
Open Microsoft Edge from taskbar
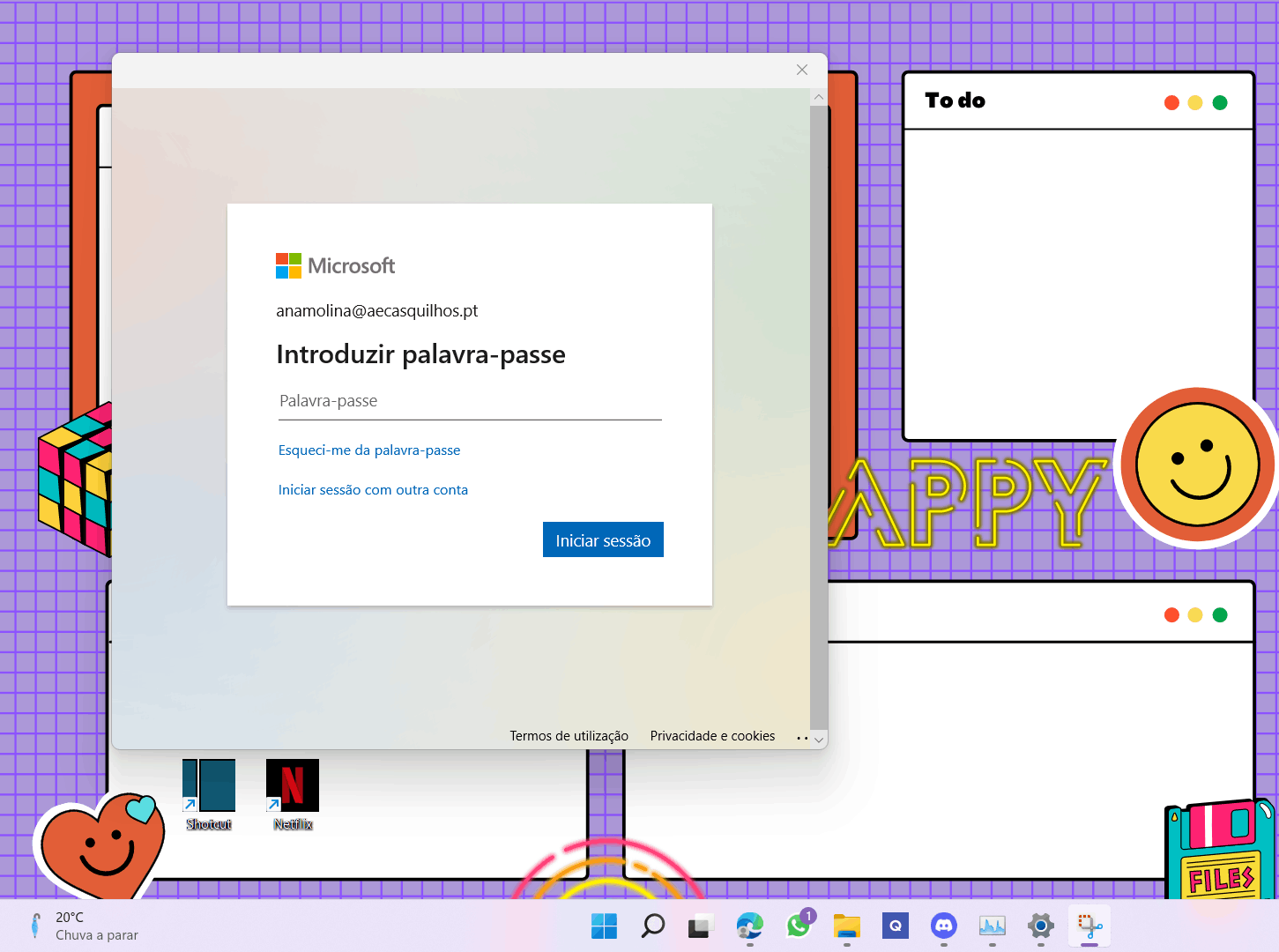pyautogui.click(x=749, y=926)
